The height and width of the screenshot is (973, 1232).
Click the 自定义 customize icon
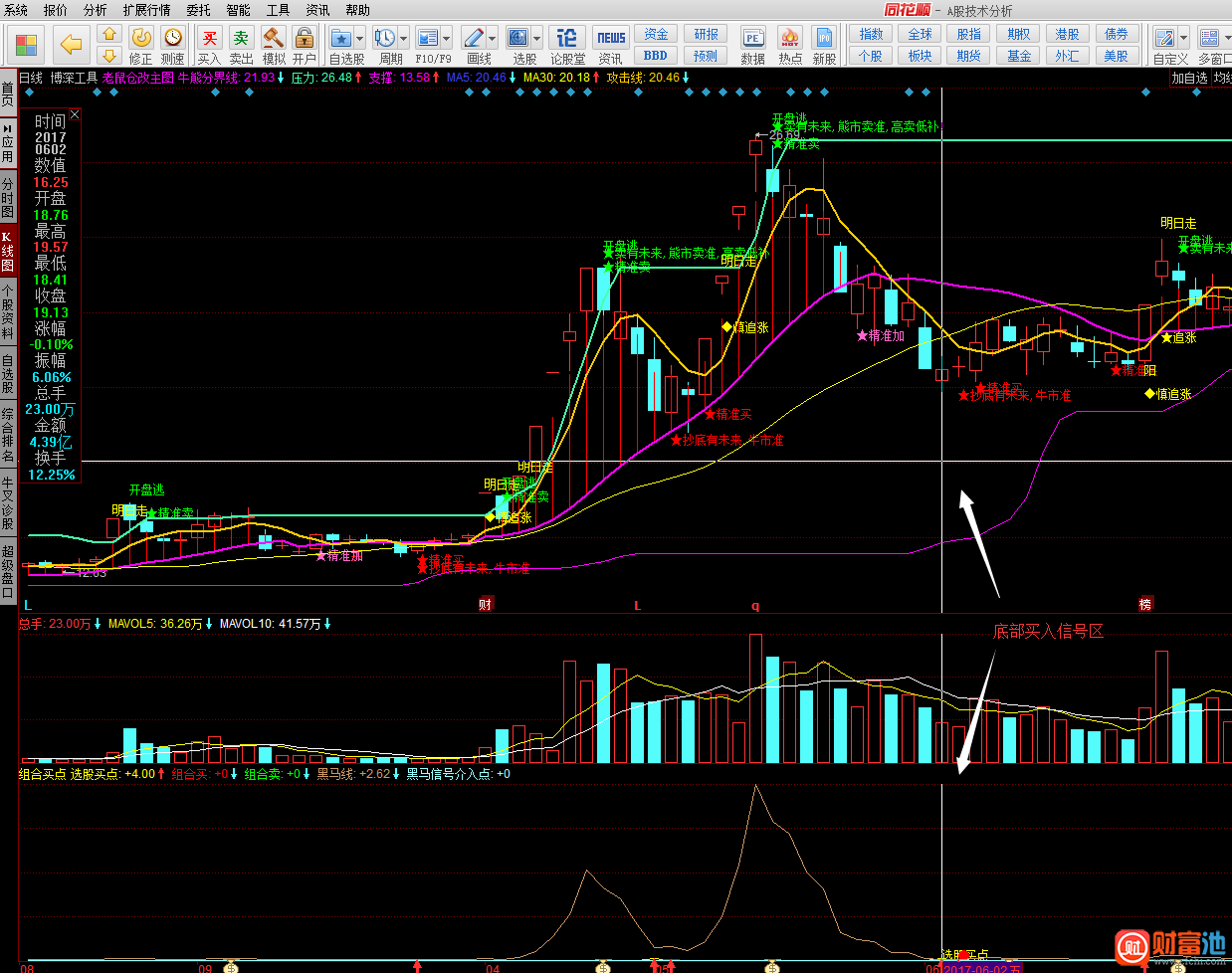coord(1164,38)
